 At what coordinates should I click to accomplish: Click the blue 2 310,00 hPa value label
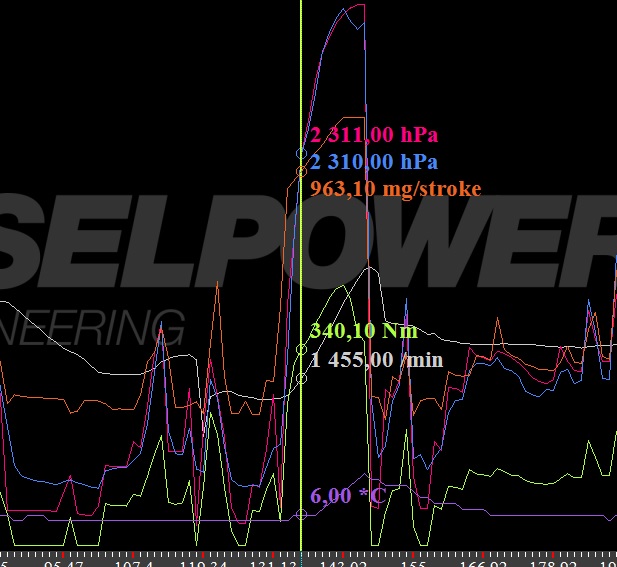click(374, 162)
